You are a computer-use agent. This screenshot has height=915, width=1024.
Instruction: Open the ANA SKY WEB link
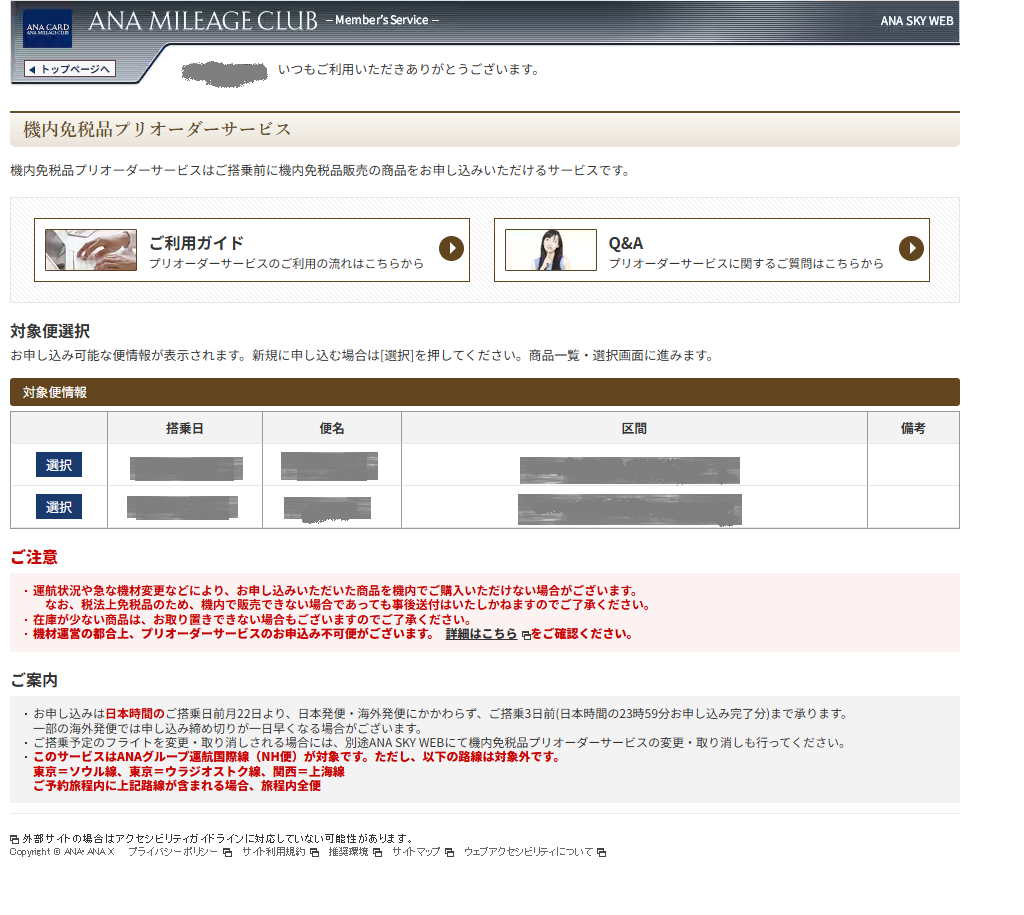[x=916, y=21]
